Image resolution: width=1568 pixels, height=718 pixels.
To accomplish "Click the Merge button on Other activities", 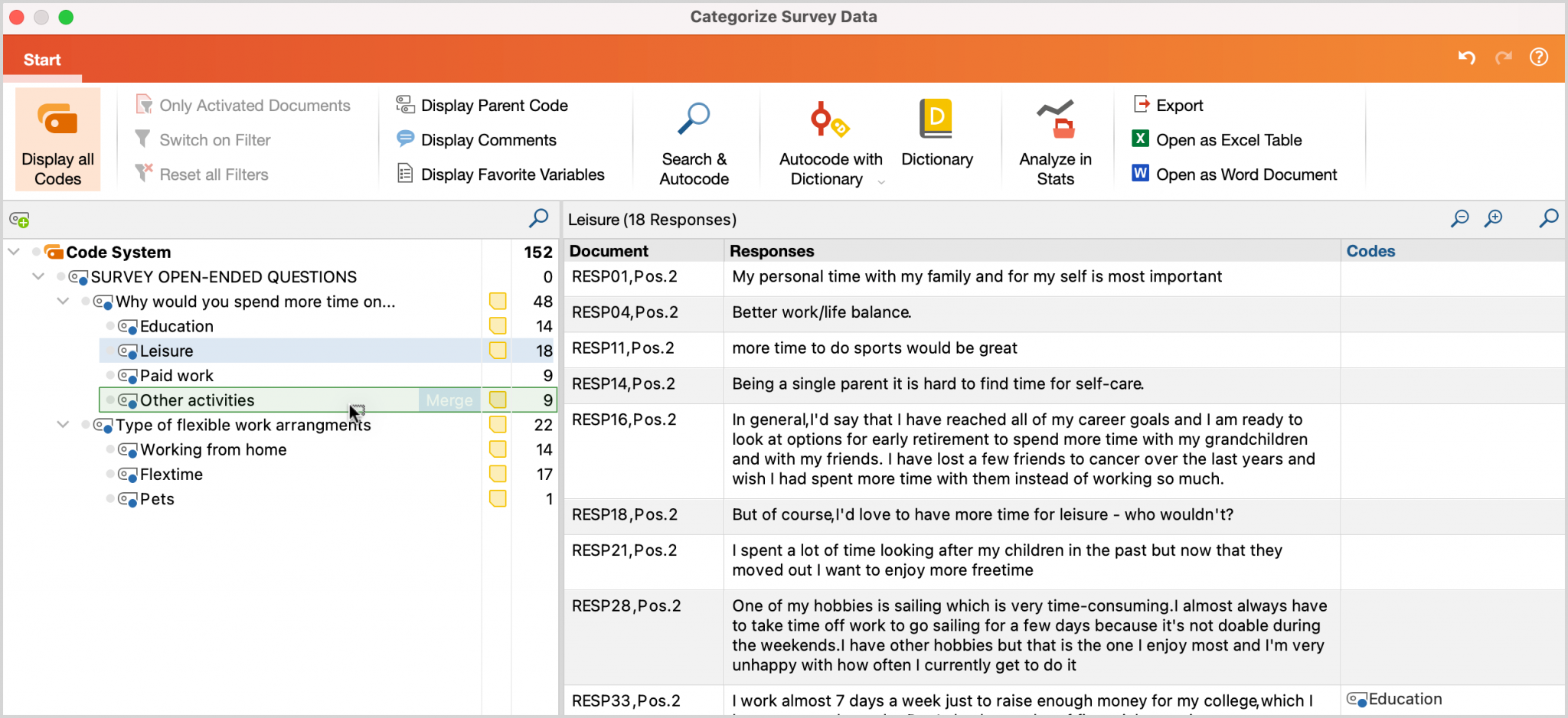I will click(x=449, y=400).
